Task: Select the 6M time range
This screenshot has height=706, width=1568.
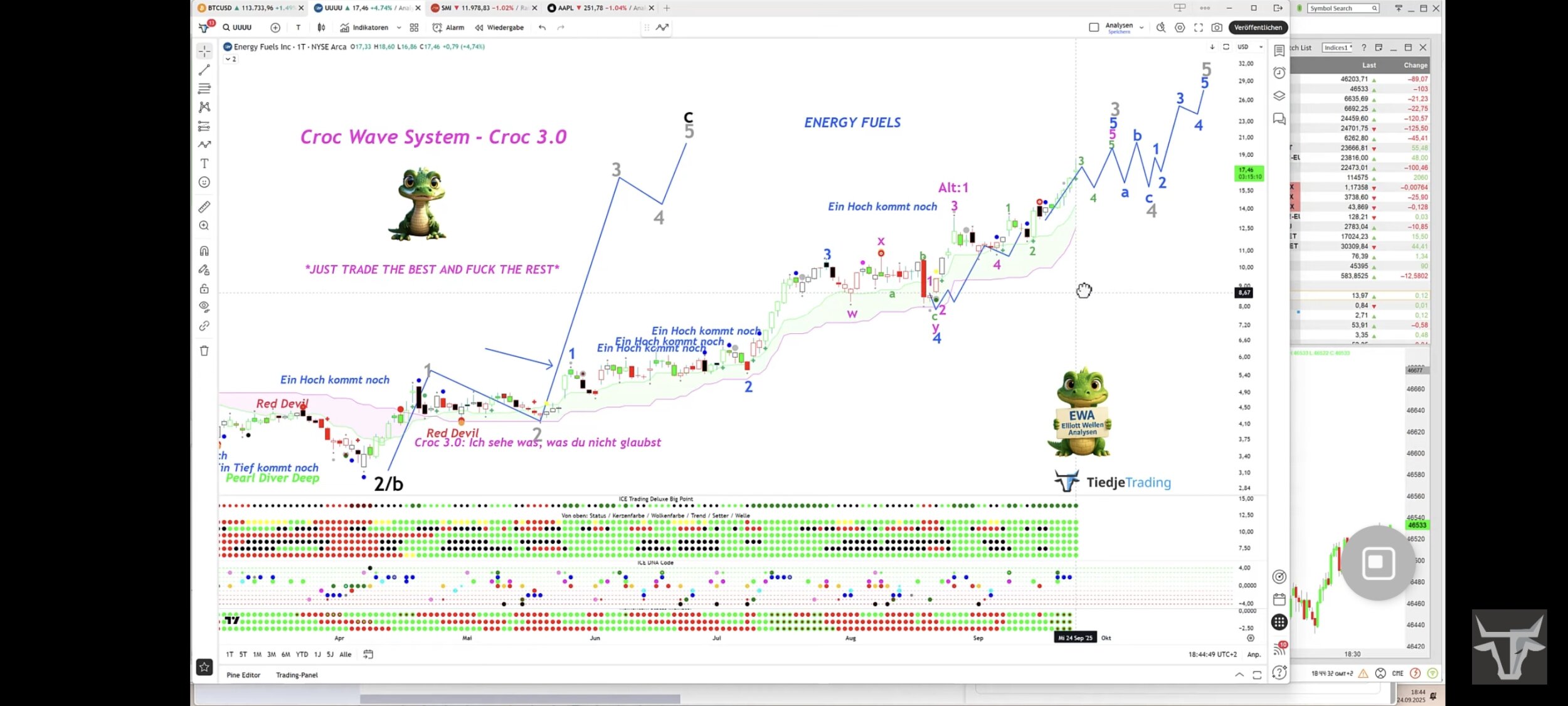Action: click(286, 655)
